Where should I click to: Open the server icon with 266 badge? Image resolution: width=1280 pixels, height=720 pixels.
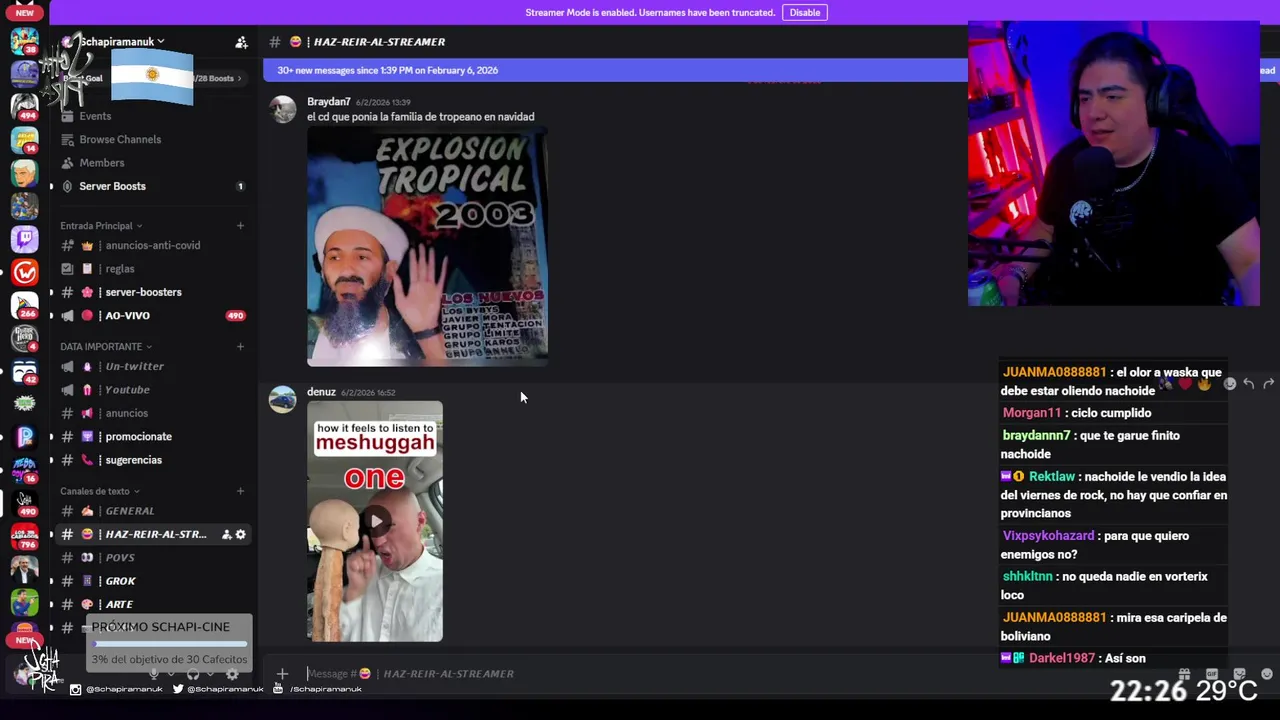[24, 305]
